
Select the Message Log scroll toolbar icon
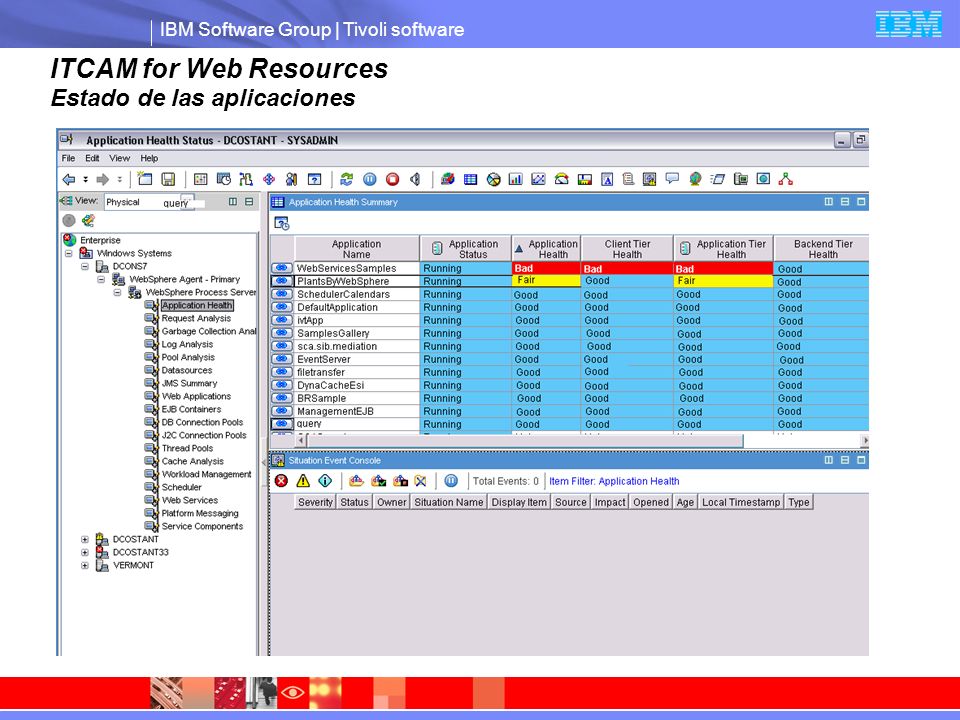click(628, 179)
